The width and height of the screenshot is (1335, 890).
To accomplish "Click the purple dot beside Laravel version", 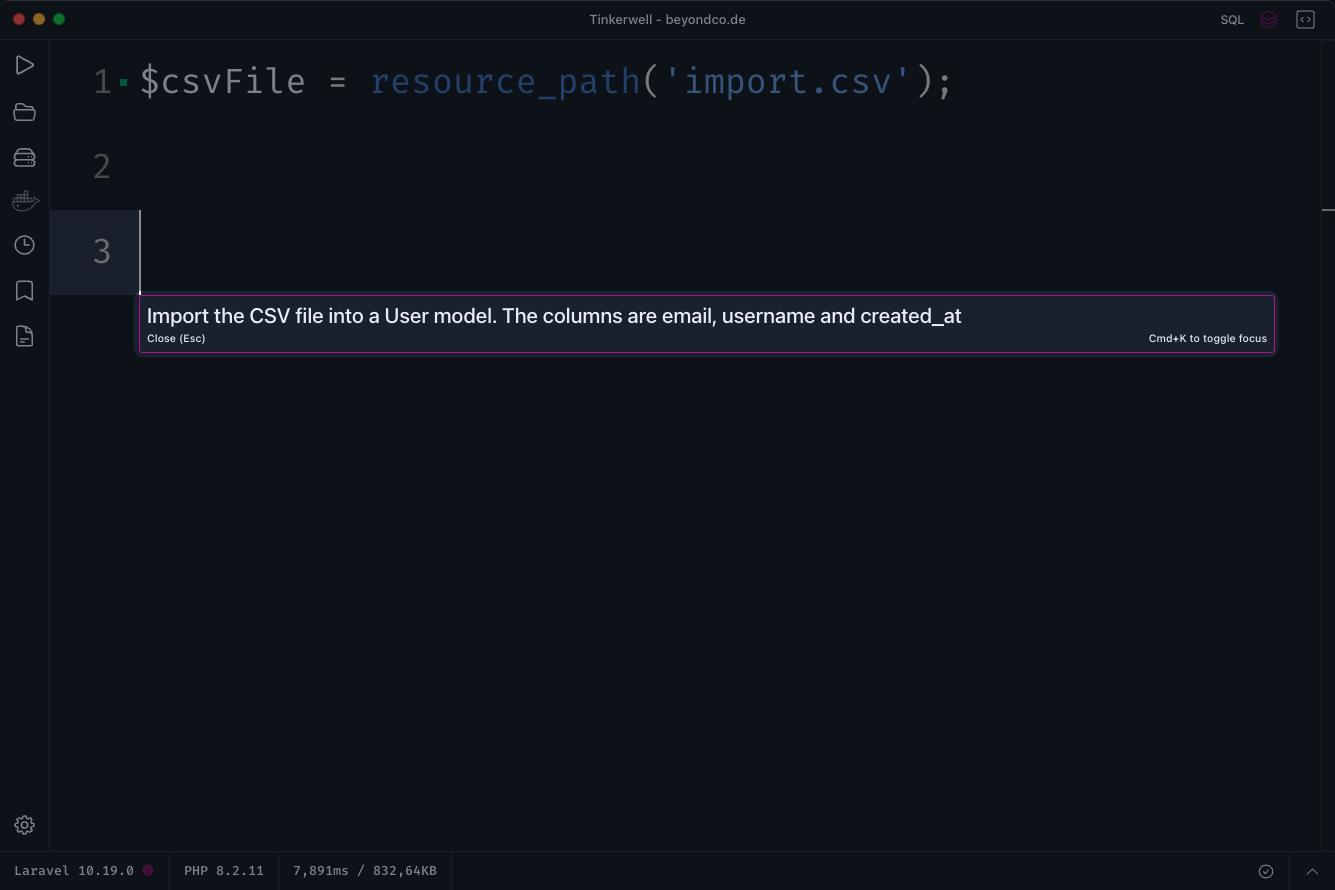I will coord(148,871).
